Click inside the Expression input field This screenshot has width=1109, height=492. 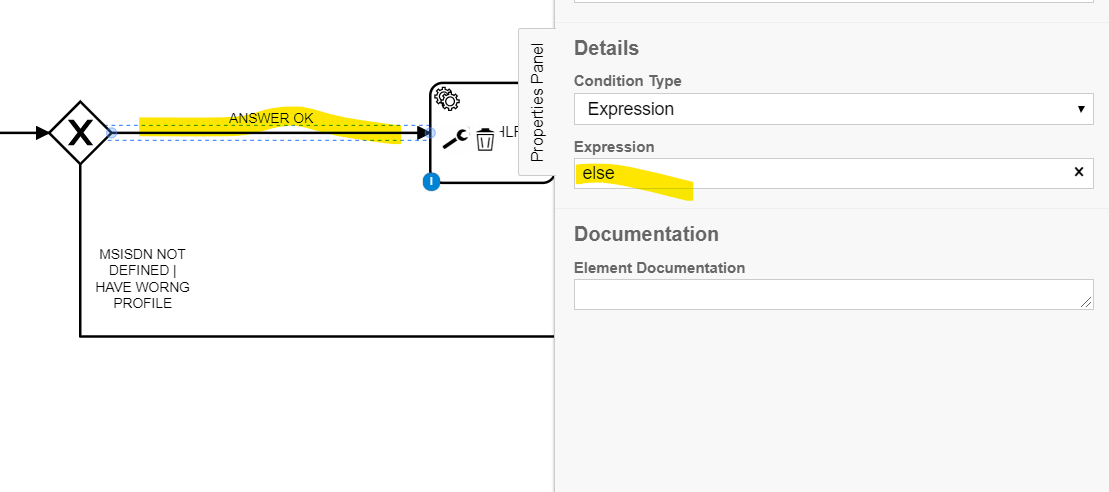820,173
